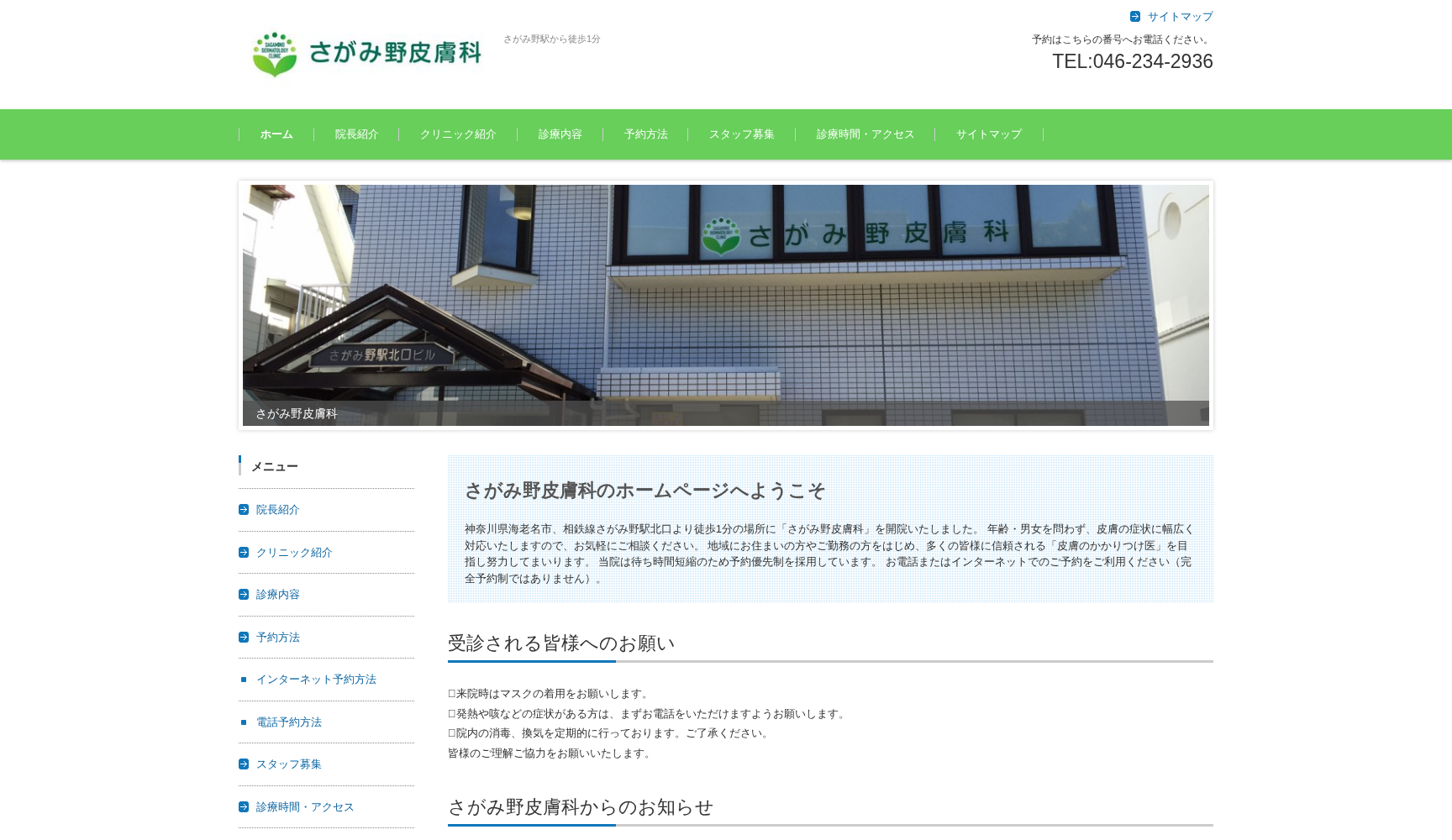Image resolution: width=1452 pixels, height=840 pixels.
Task: Click arrow icon next to sidebar クリニック紹介
Action: (x=244, y=553)
